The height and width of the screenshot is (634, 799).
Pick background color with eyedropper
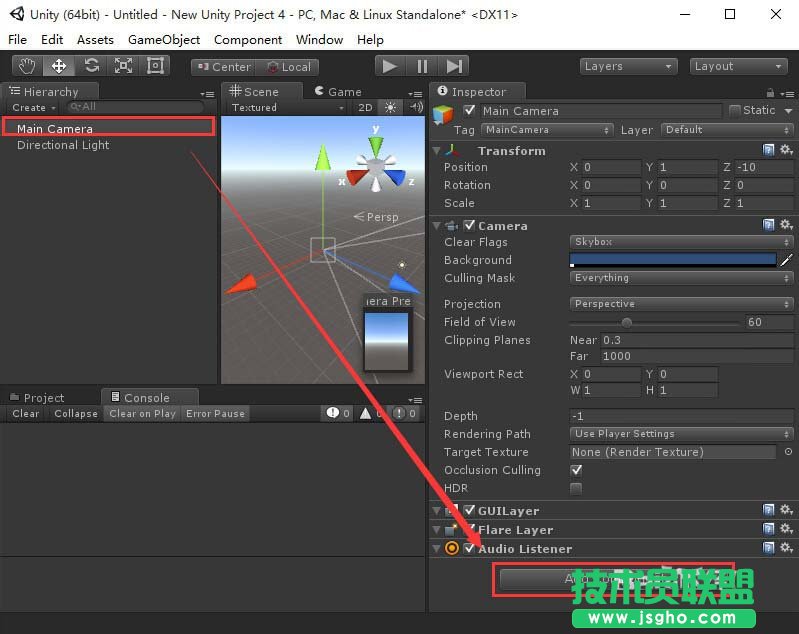click(786, 260)
